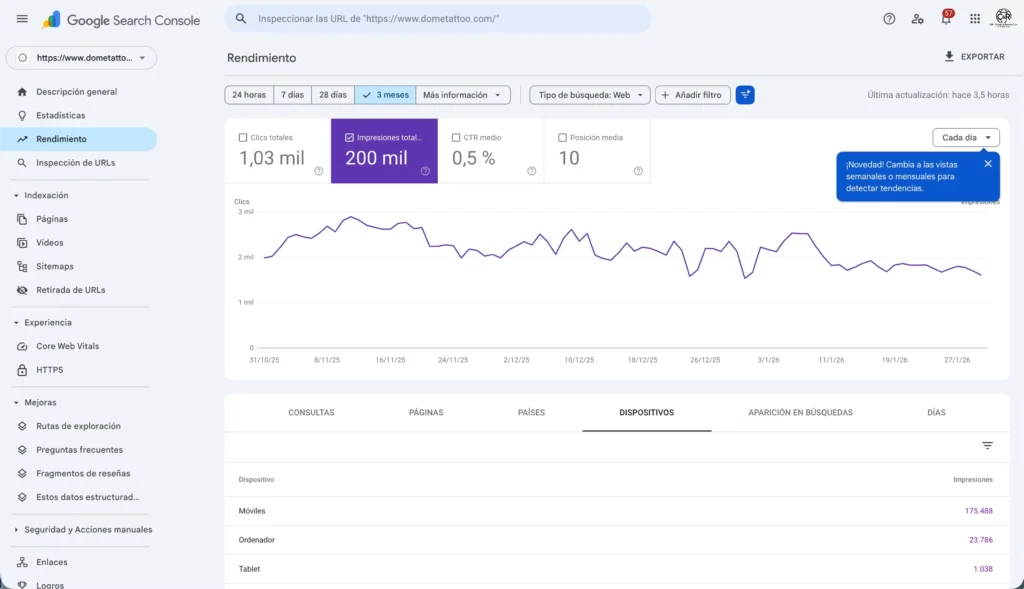The height and width of the screenshot is (589, 1024).
Task: Click the Añadir filtro button
Action: click(x=693, y=95)
